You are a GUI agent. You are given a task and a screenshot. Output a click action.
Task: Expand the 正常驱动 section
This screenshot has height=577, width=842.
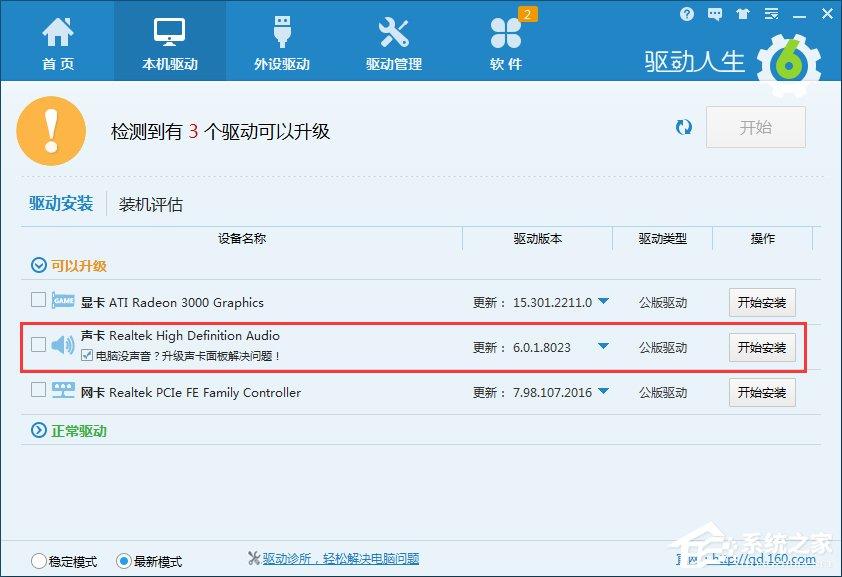39,430
